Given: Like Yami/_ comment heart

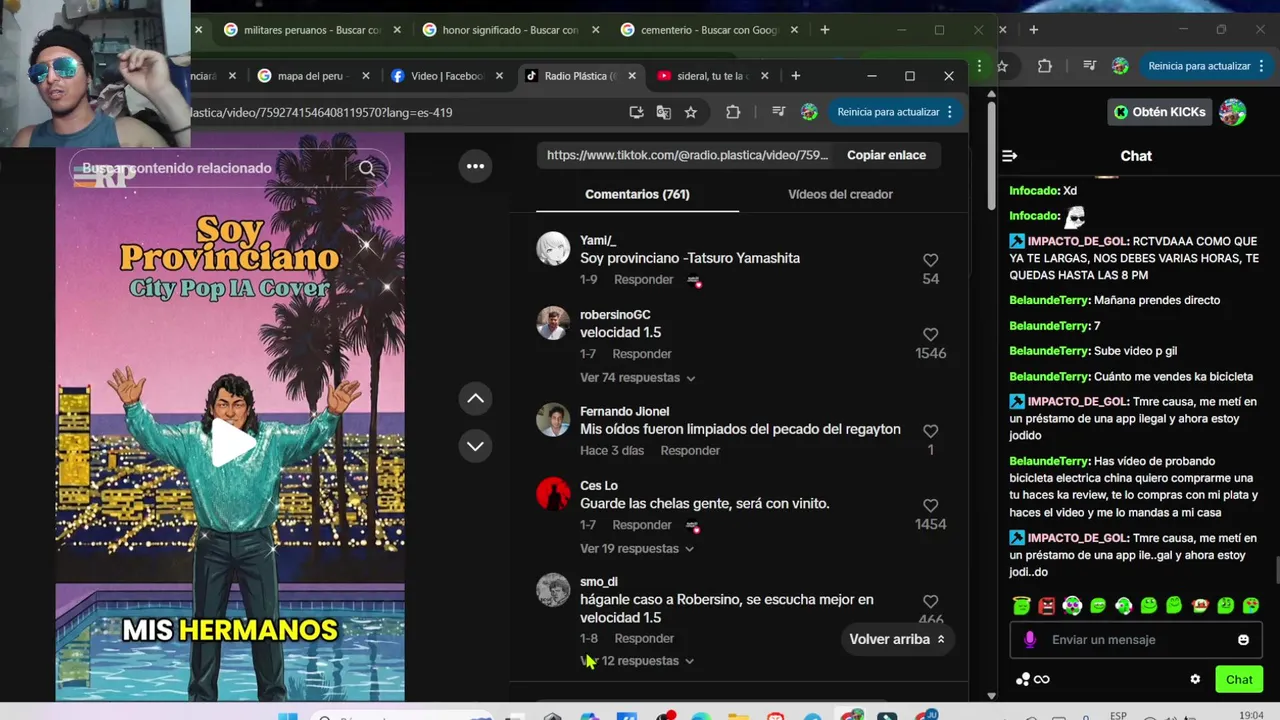Looking at the screenshot, I should coord(930,260).
